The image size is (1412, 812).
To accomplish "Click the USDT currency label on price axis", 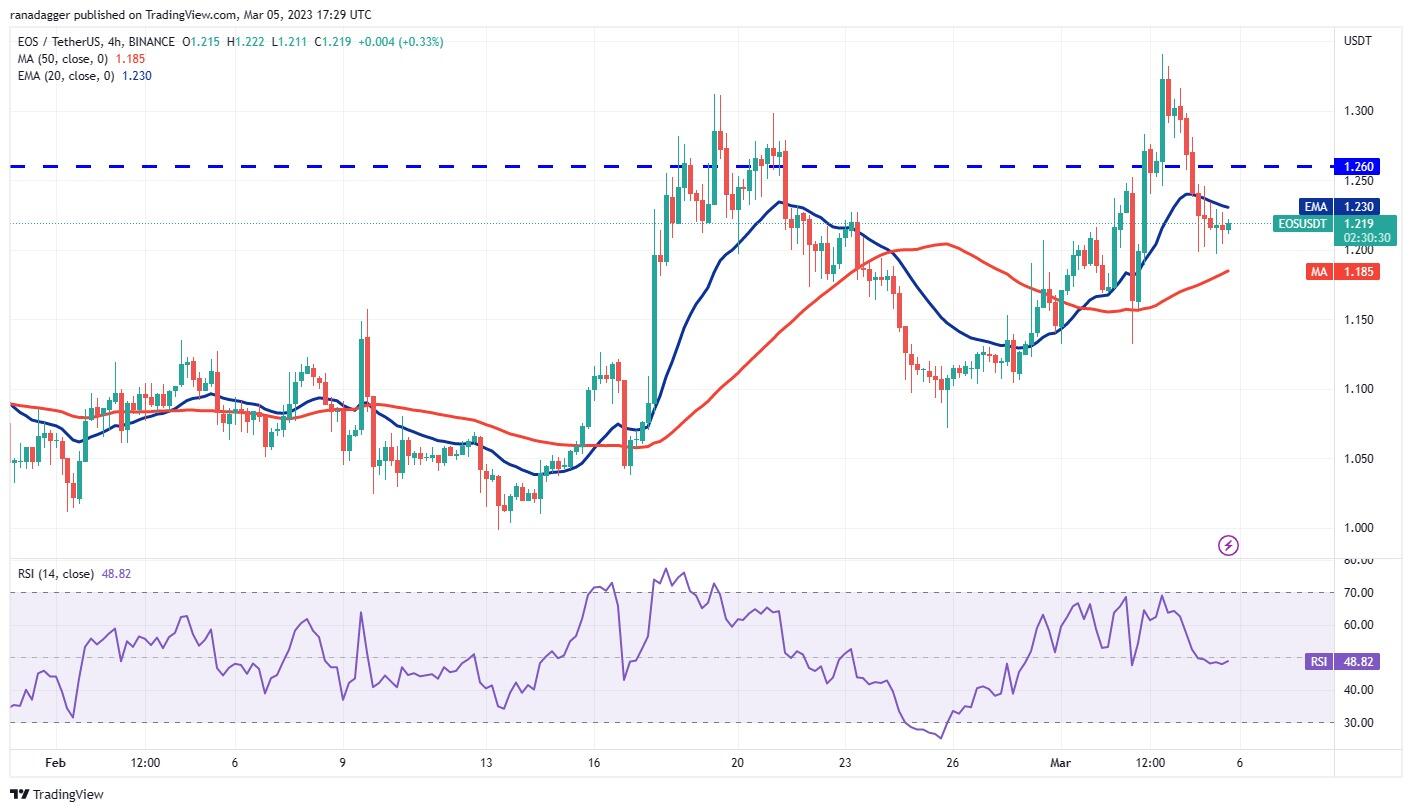I will click(1358, 41).
